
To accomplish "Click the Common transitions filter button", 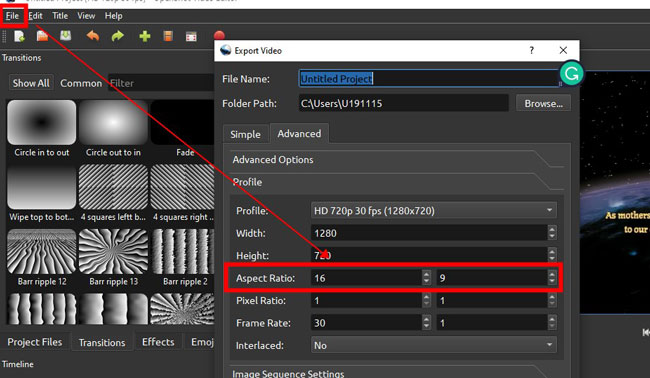I will click(81, 83).
